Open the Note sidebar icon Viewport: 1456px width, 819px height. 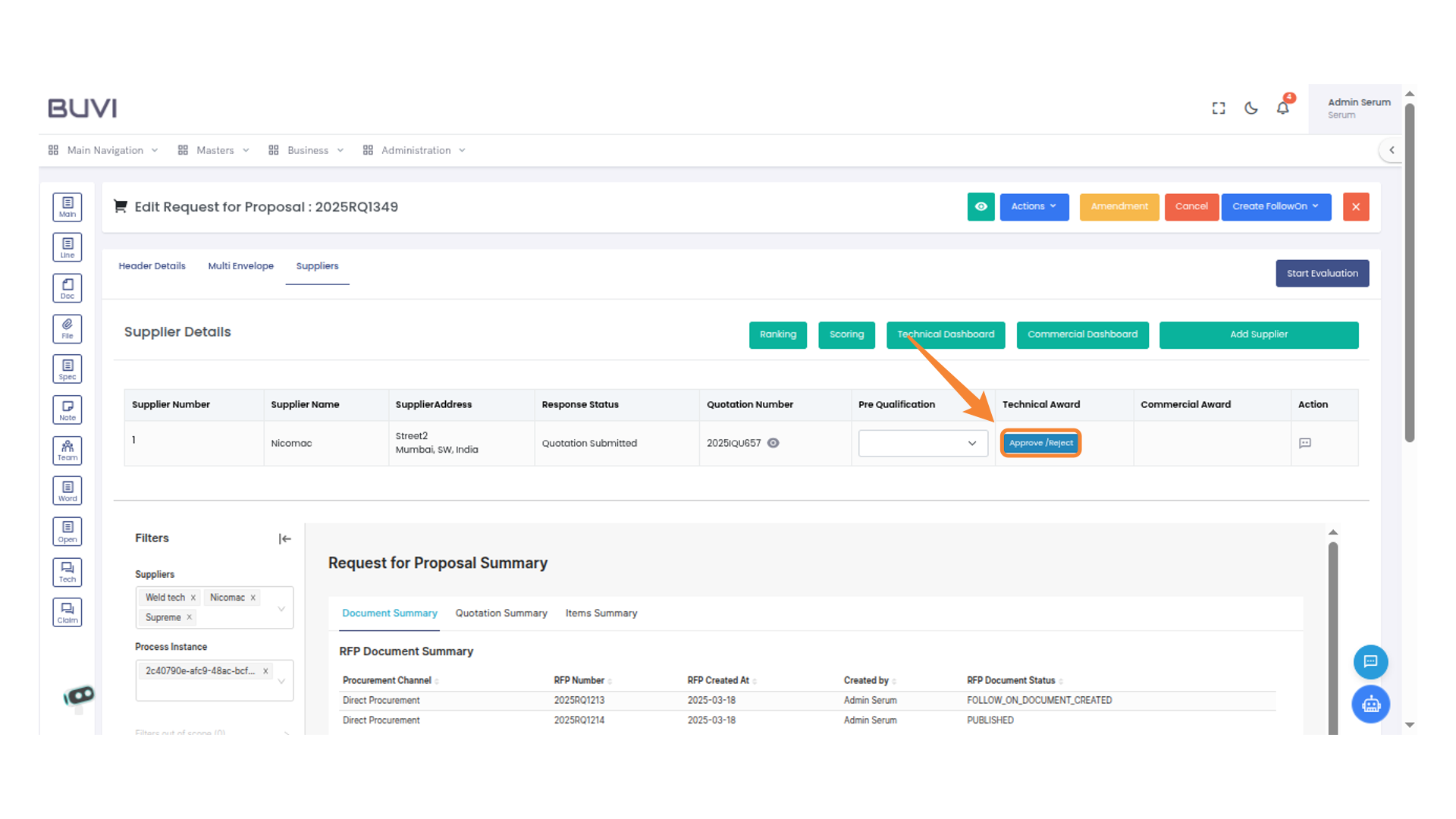(67, 409)
